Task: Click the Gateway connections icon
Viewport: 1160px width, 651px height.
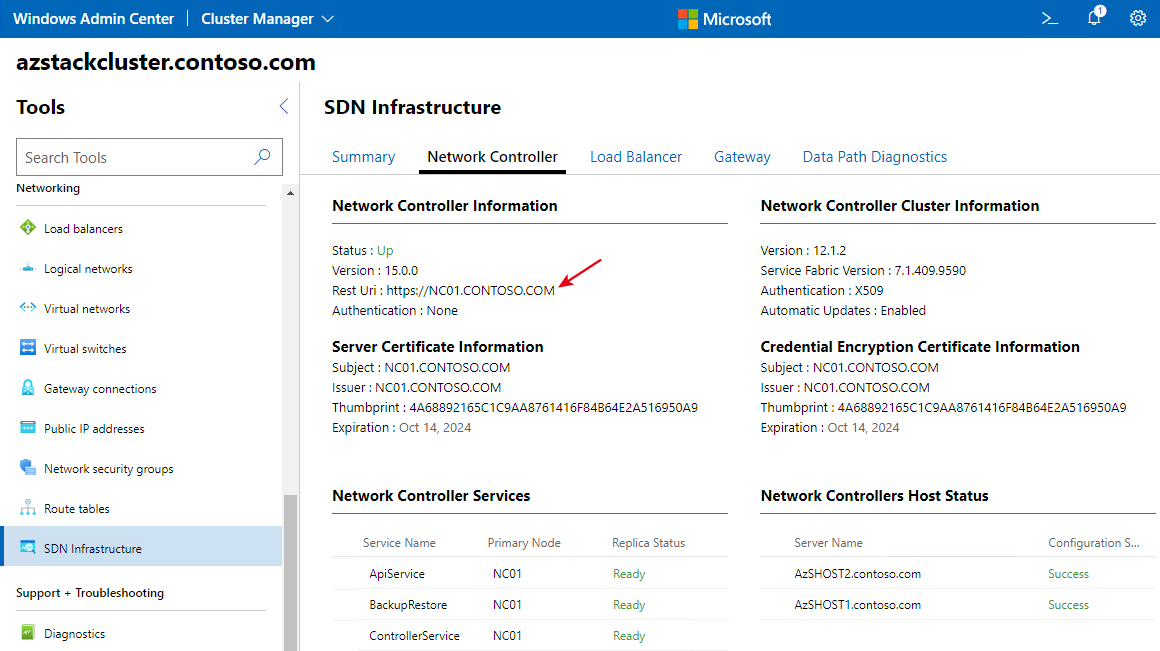Action: click(x=28, y=388)
